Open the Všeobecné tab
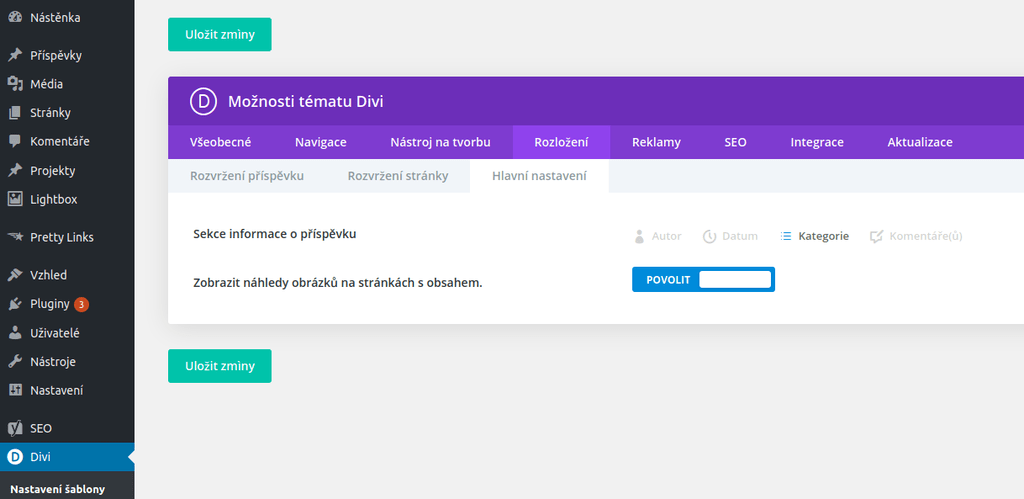The width and height of the screenshot is (1024, 499). click(x=220, y=142)
